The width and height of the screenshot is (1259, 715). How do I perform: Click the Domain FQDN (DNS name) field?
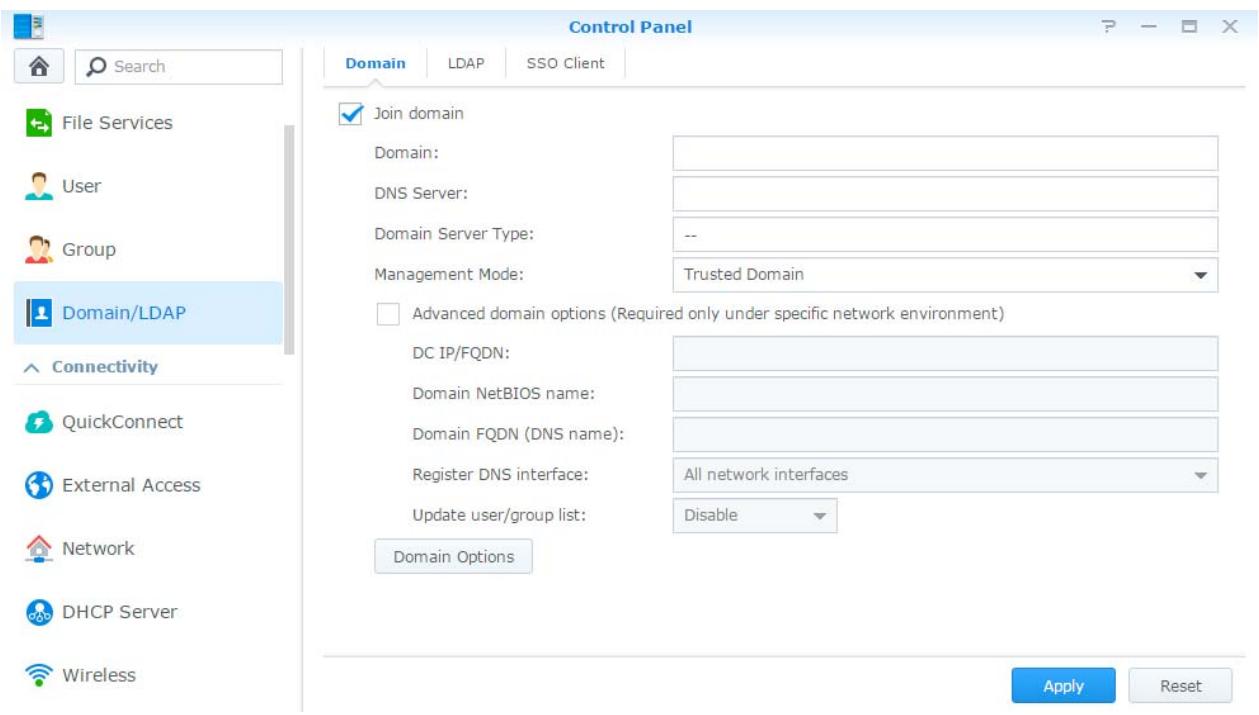(x=945, y=434)
